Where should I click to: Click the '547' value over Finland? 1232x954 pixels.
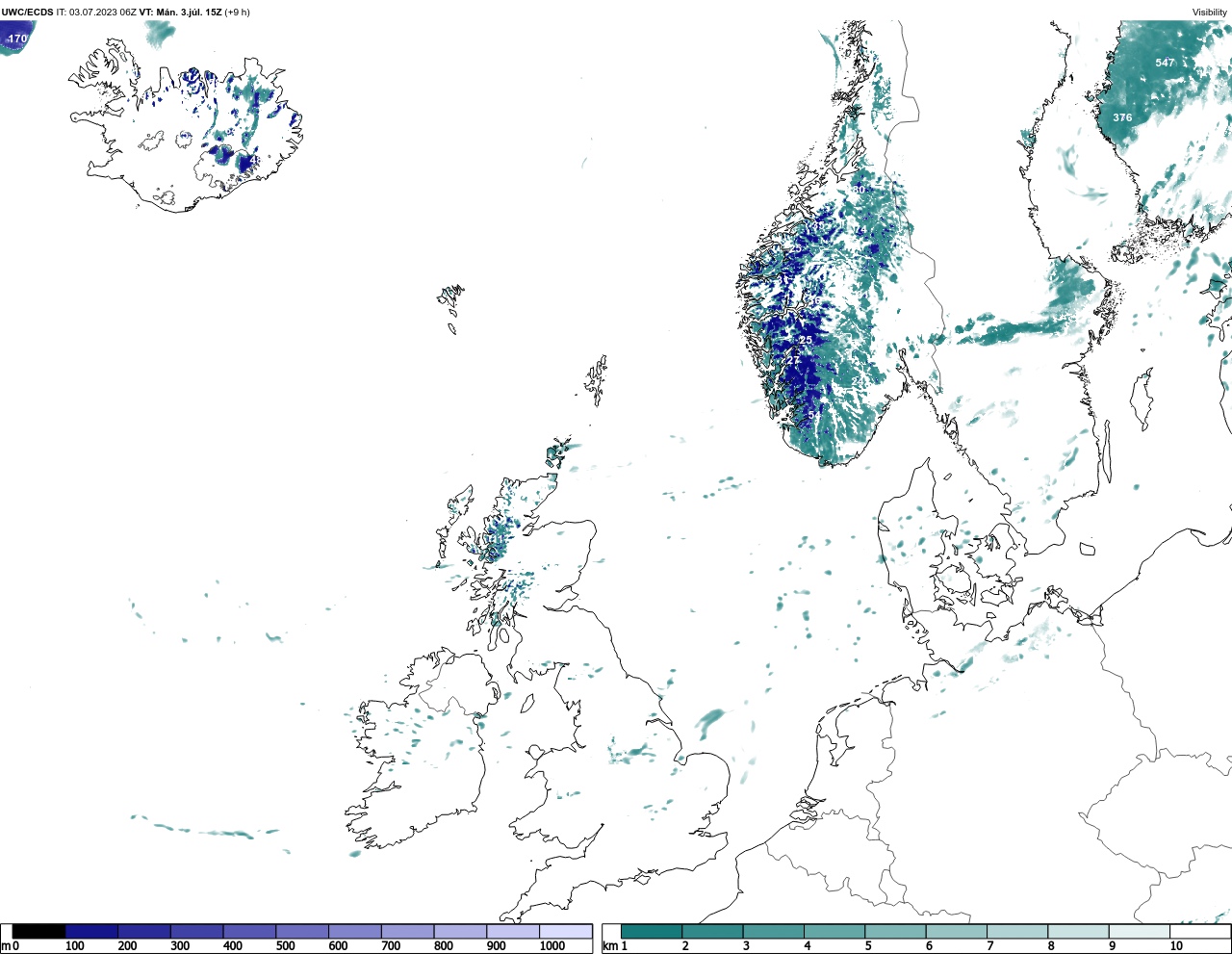[1165, 63]
